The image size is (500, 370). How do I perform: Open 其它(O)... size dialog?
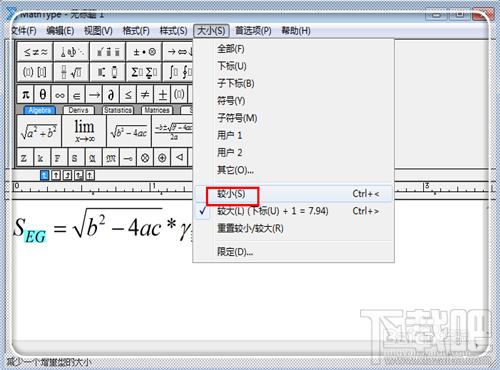235,170
